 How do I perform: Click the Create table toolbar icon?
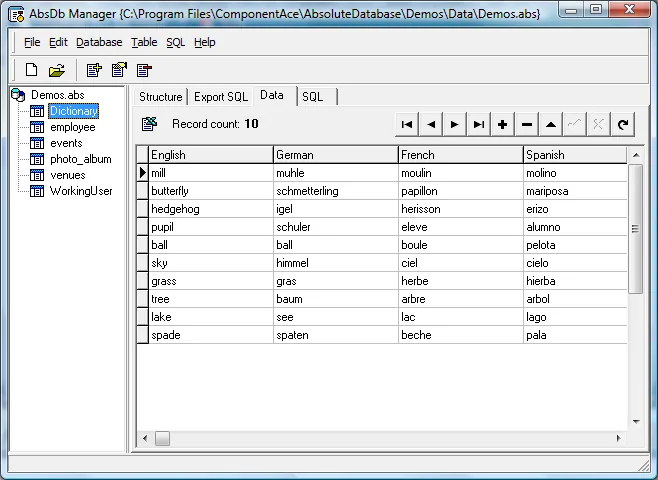[94, 70]
